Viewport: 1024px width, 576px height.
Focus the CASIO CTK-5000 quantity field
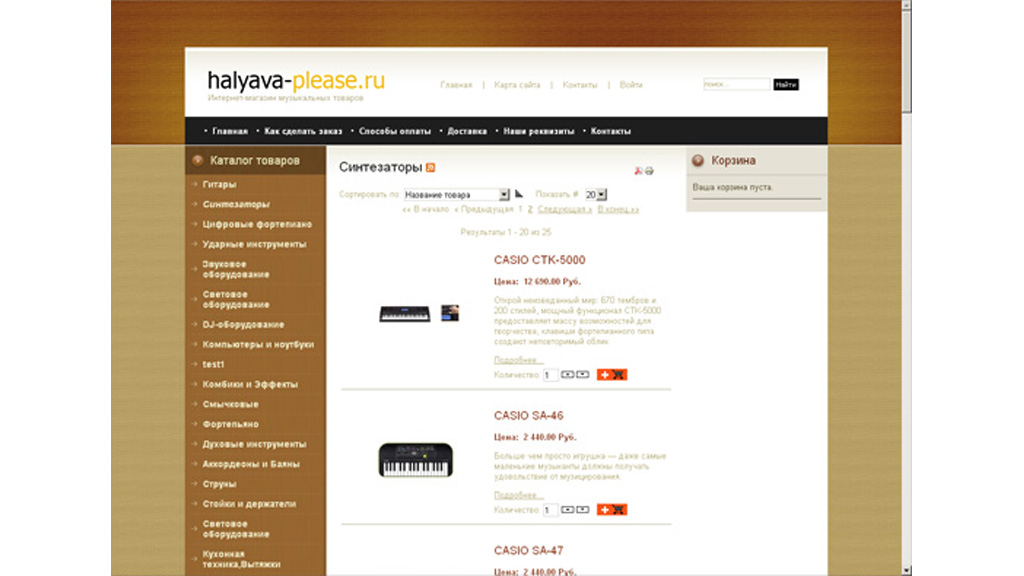(x=551, y=375)
